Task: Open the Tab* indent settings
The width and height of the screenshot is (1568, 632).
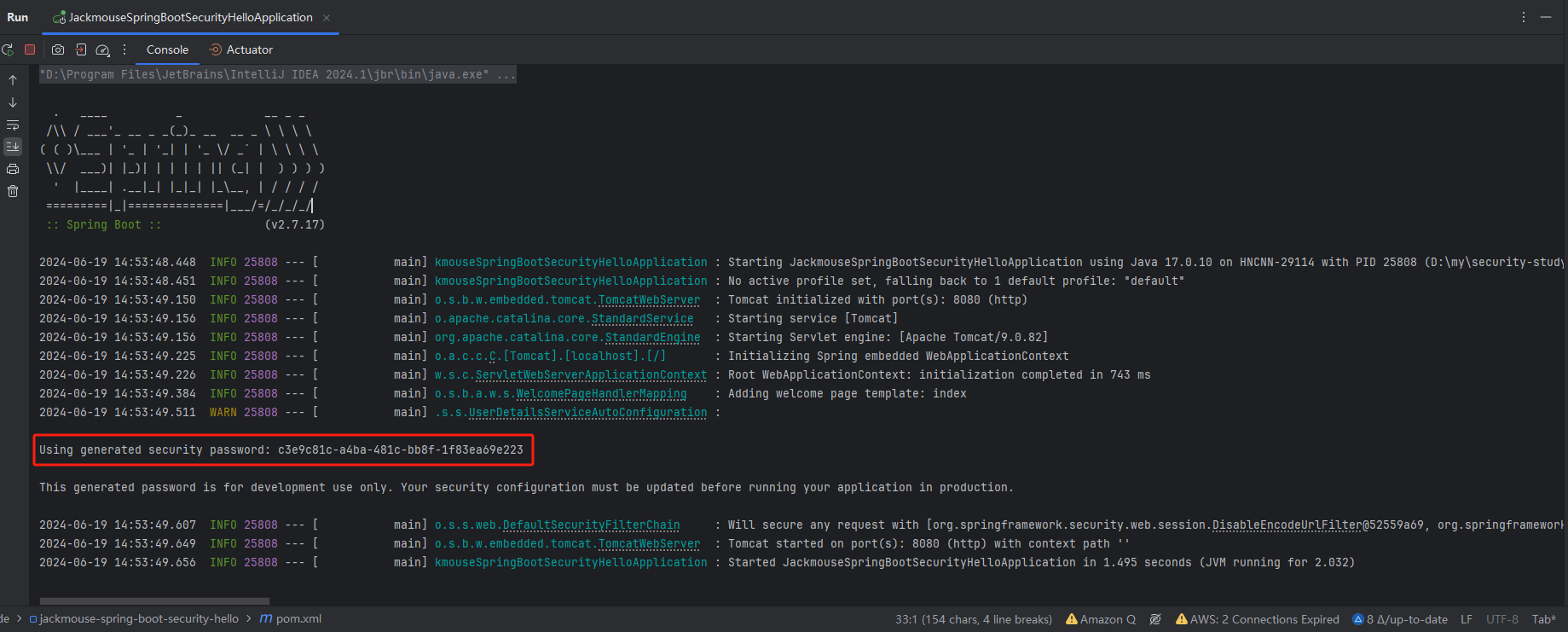Action: (x=1543, y=619)
